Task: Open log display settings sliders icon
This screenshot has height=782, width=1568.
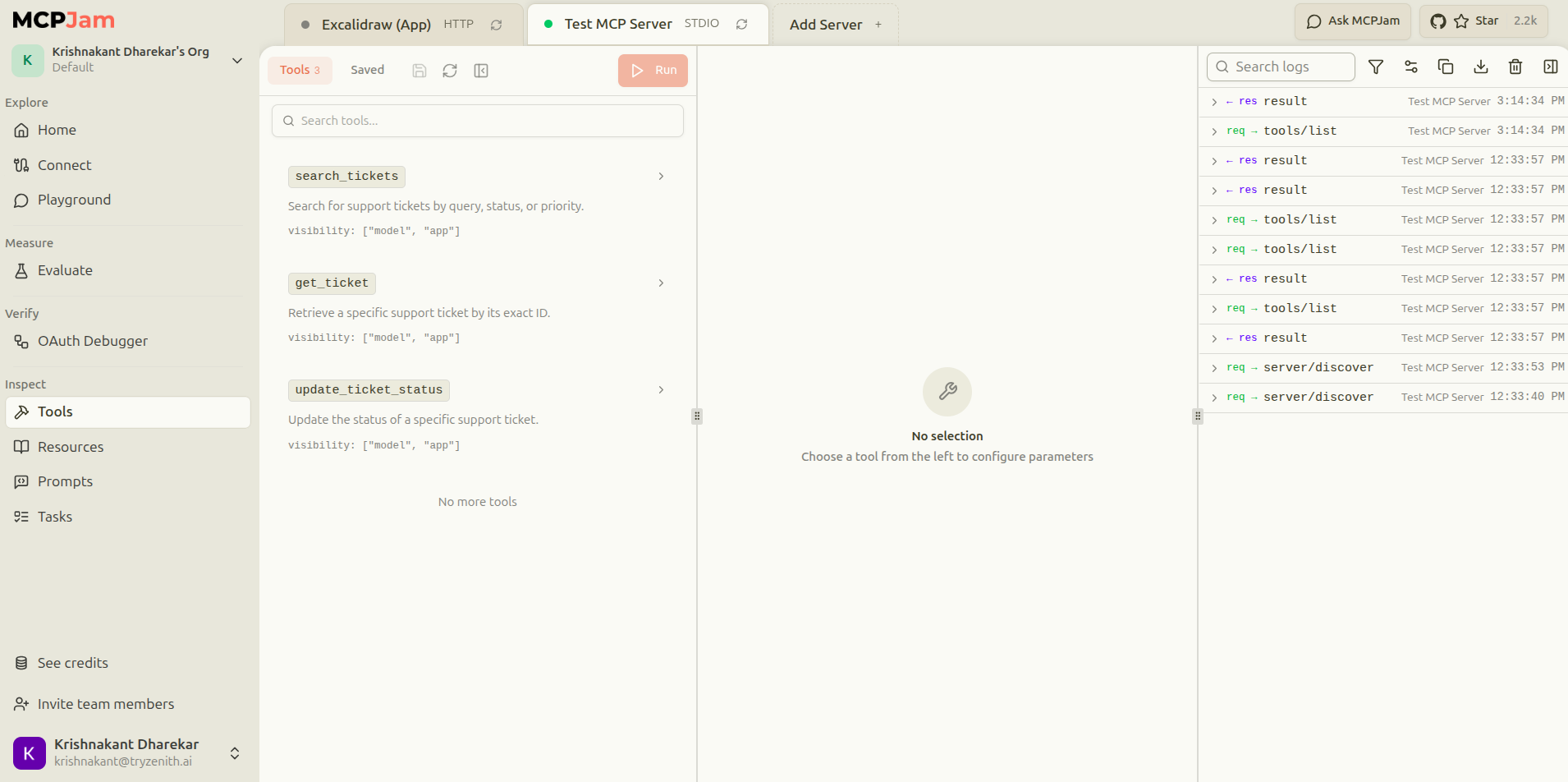Action: (x=1411, y=67)
